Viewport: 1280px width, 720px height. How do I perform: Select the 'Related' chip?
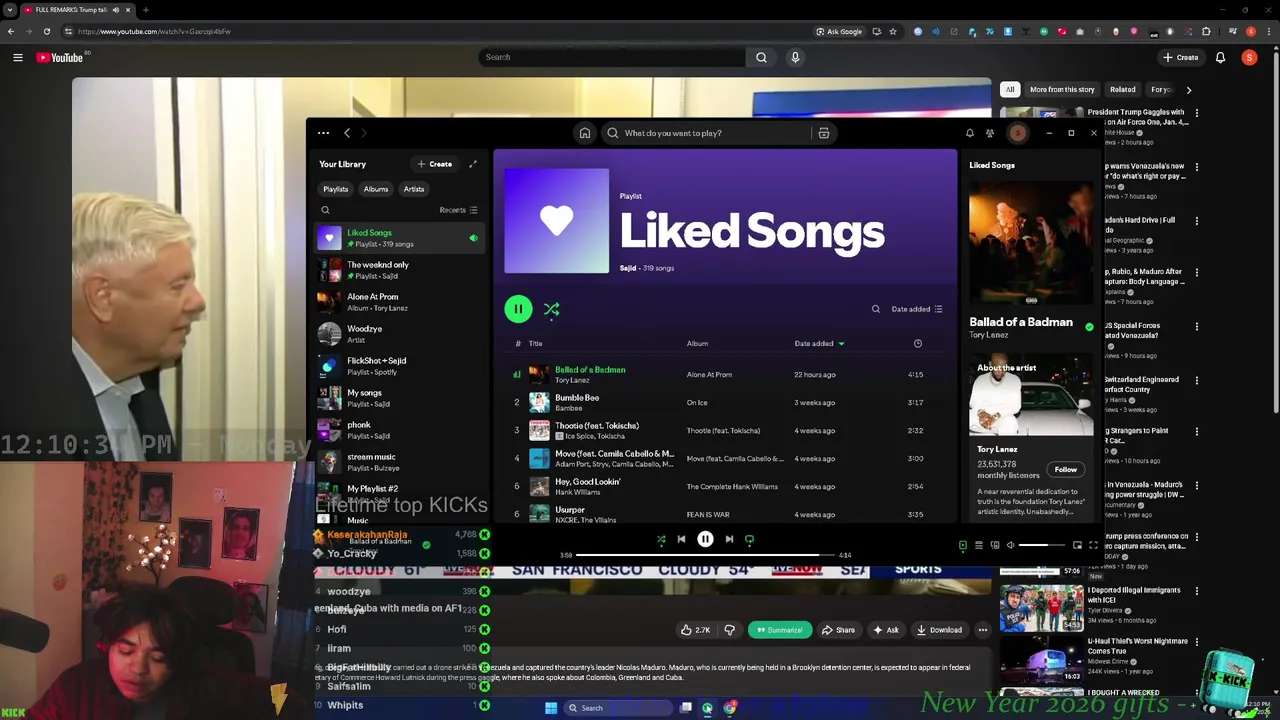pyautogui.click(x=1123, y=89)
